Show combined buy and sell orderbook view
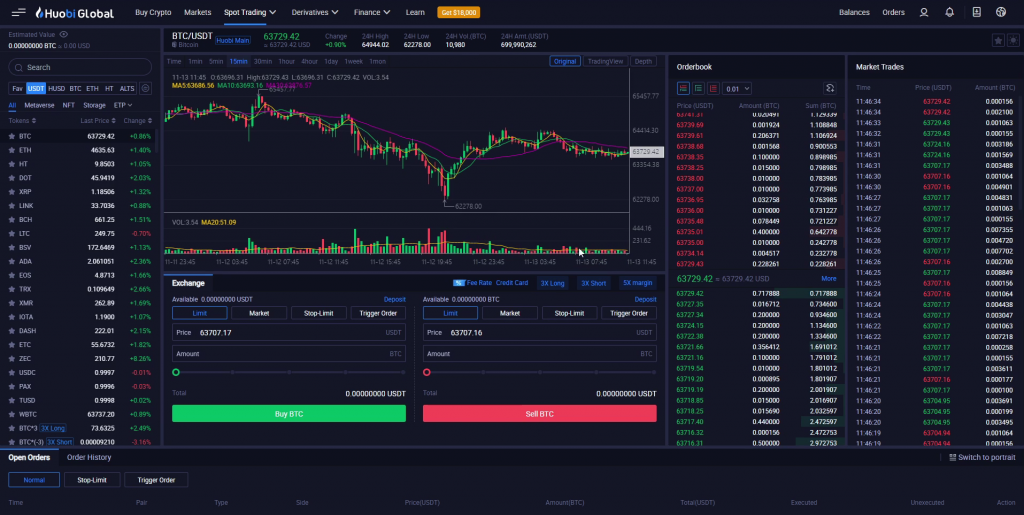Viewport: 1024px width, 515px height. pyautogui.click(x=683, y=88)
